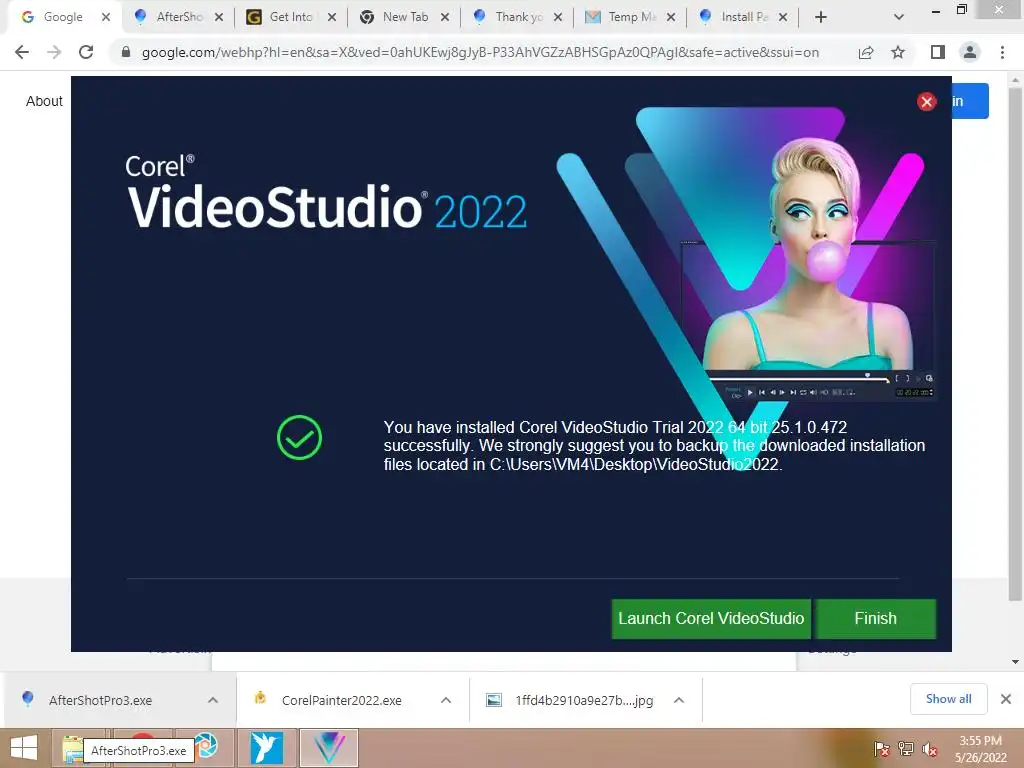
Task: Click Show all downloads
Action: pos(948,699)
